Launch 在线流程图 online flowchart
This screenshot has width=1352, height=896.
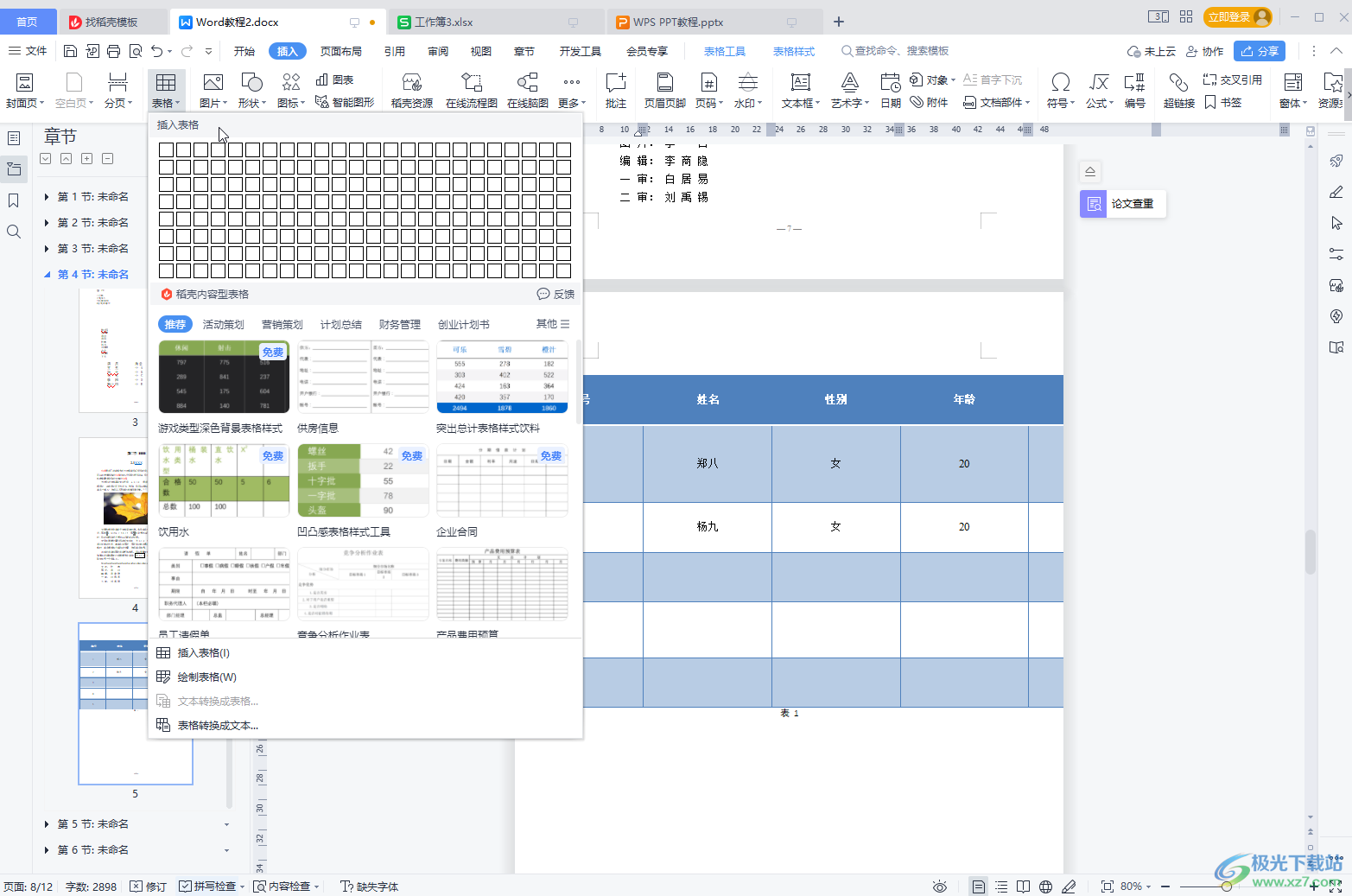(x=472, y=90)
